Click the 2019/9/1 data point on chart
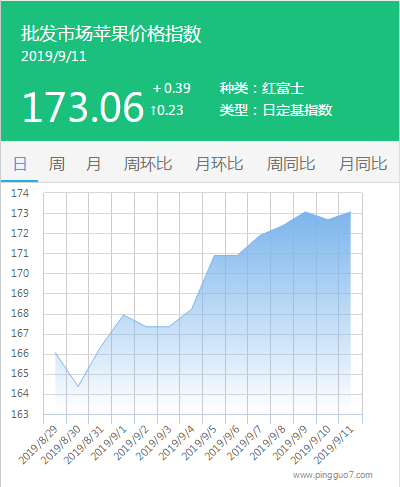 tap(123, 315)
